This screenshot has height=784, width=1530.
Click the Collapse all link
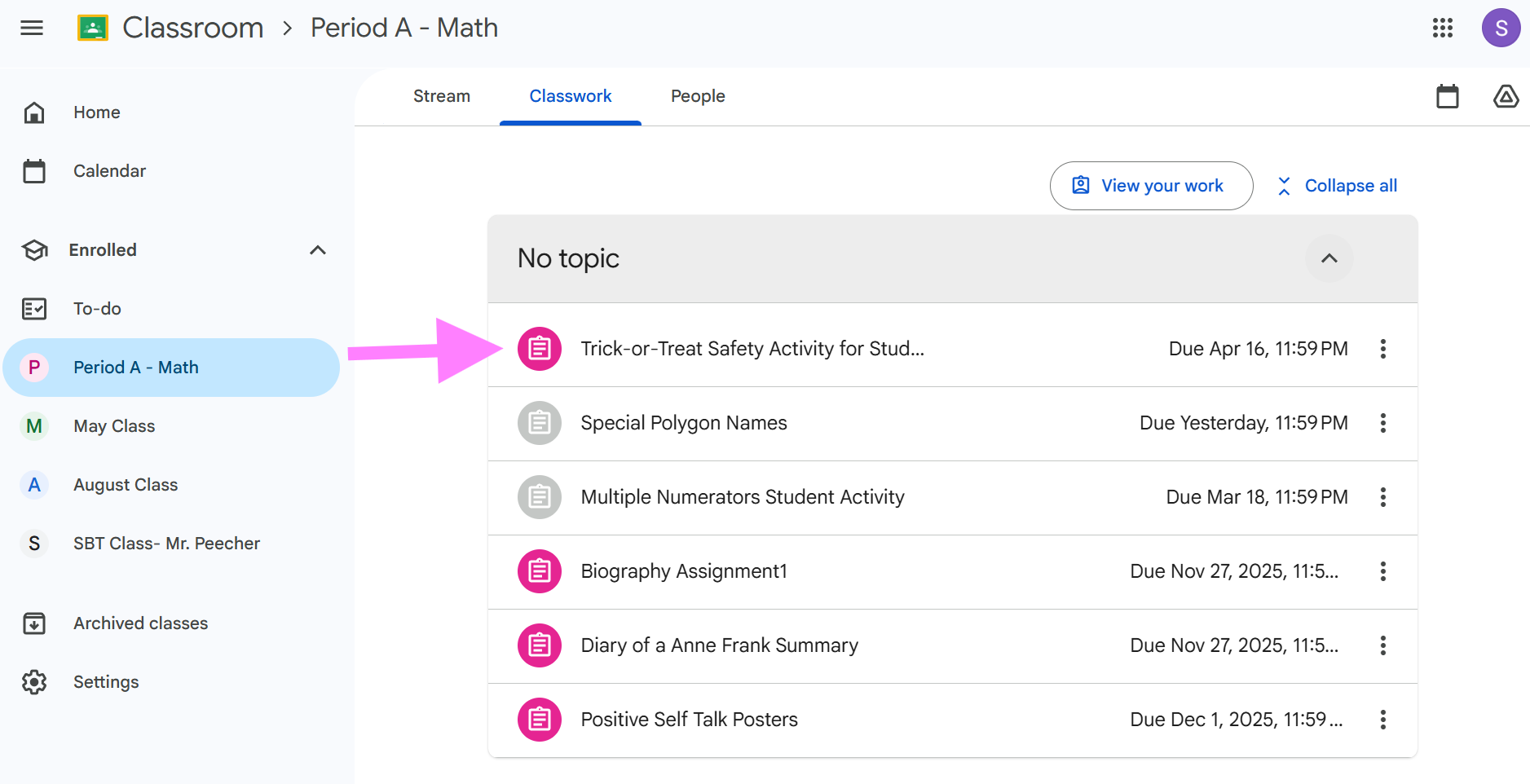click(1337, 186)
